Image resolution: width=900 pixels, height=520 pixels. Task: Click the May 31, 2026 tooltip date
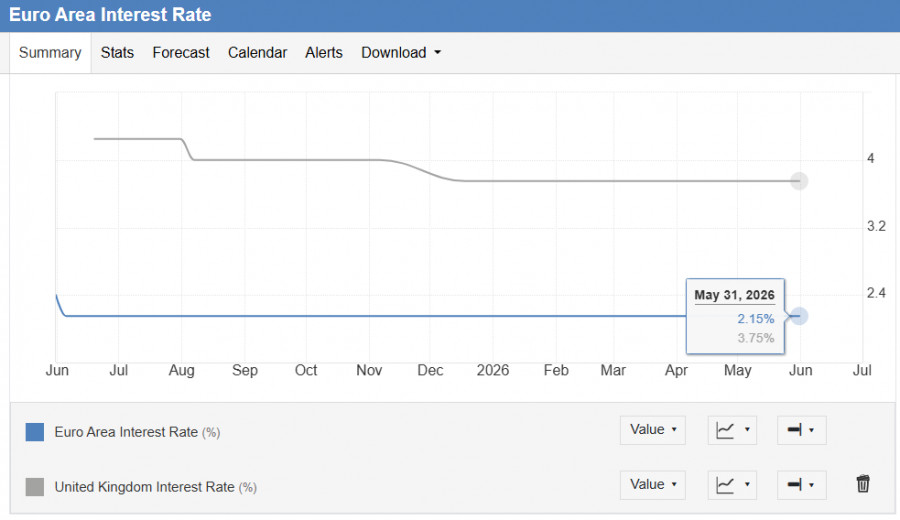coord(734,295)
